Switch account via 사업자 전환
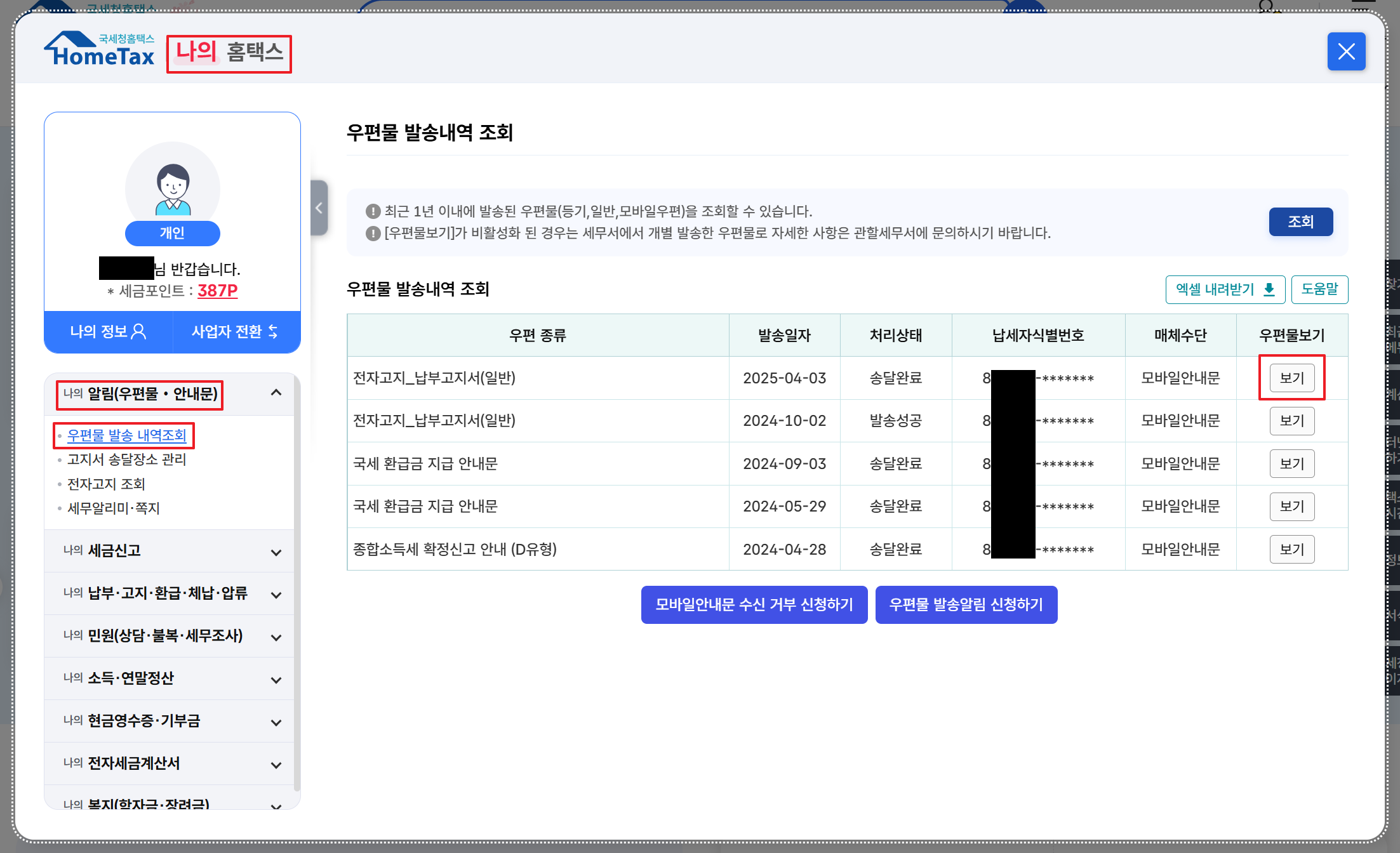This screenshot has height=853, width=1400. (236, 331)
